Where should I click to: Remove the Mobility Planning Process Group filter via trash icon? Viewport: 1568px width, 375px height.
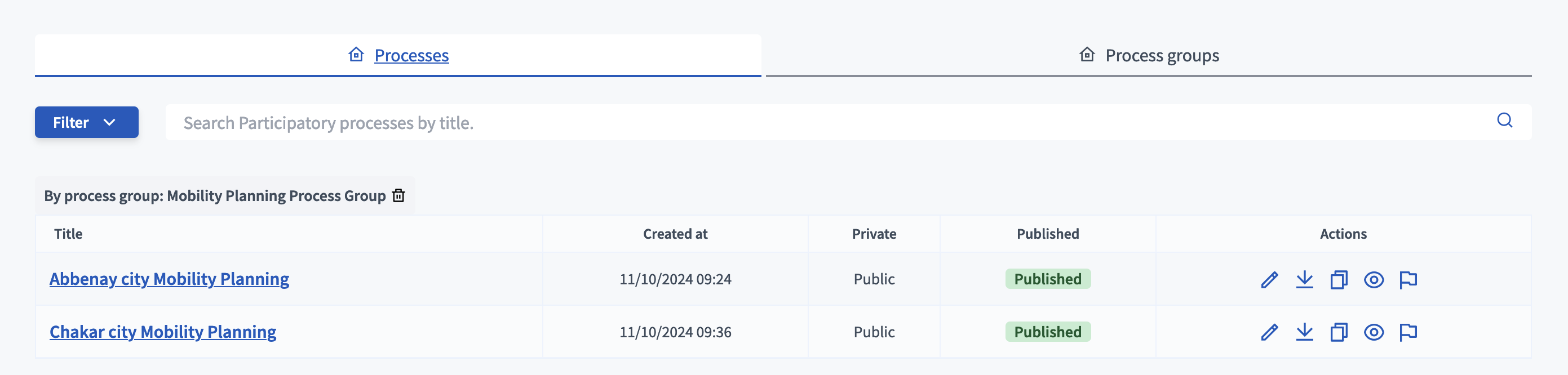[x=398, y=196]
